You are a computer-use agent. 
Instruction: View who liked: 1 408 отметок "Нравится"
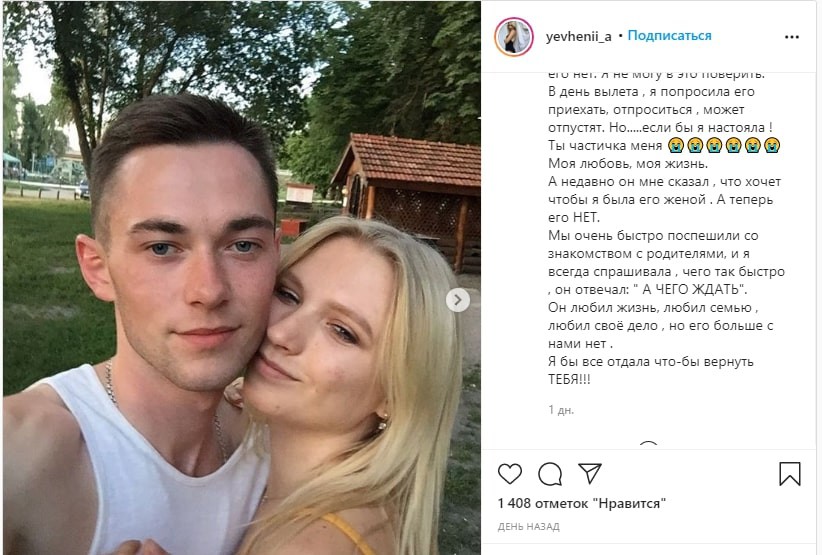pos(581,504)
